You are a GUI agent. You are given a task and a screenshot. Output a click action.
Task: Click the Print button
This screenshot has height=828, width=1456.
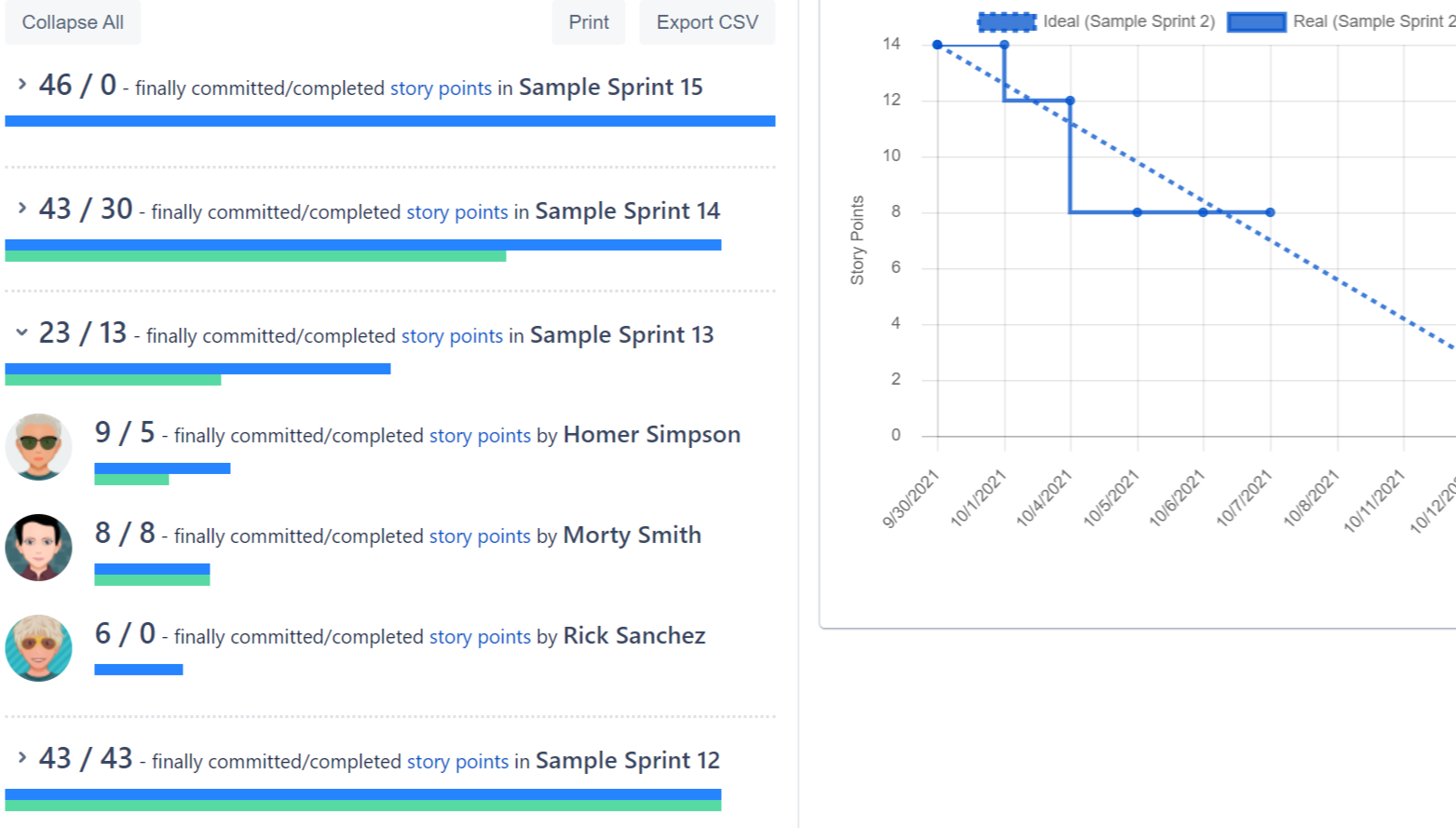589,22
